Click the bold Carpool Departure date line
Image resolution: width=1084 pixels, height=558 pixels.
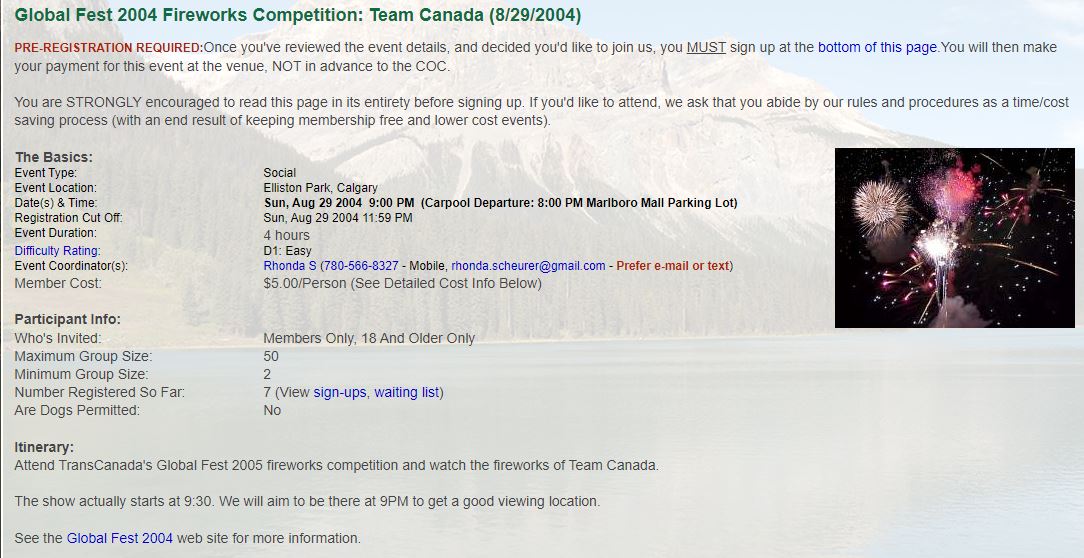500,203
